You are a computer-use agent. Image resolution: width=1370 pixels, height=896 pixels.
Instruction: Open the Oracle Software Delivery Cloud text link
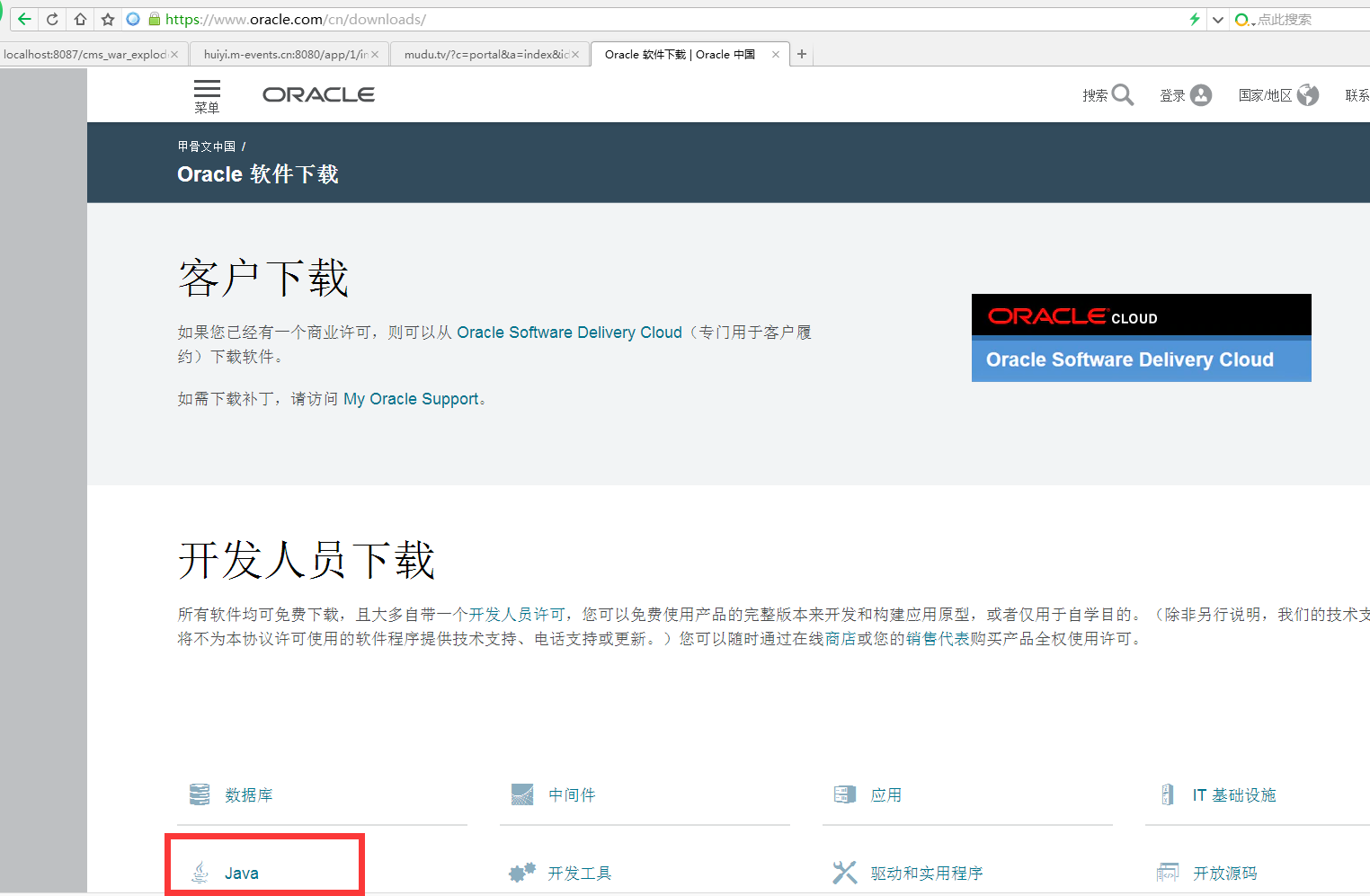coord(569,333)
